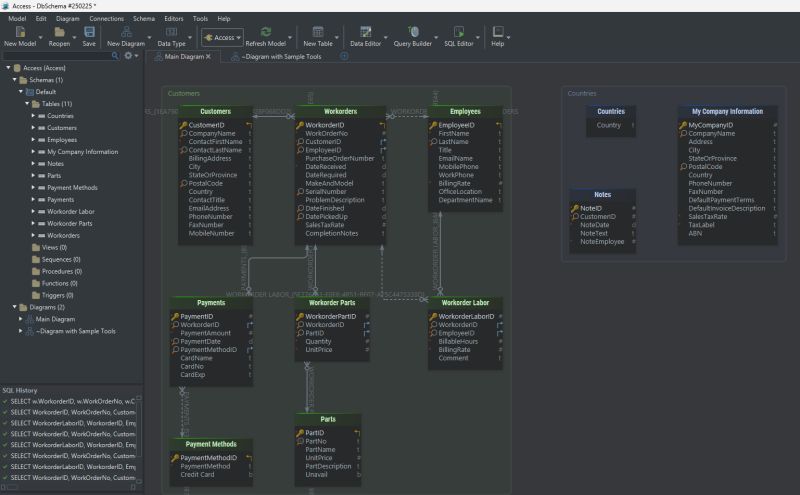
Task: Open the dropdown arrow next to New Table
Action: pyautogui.click(x=336, y=37)
